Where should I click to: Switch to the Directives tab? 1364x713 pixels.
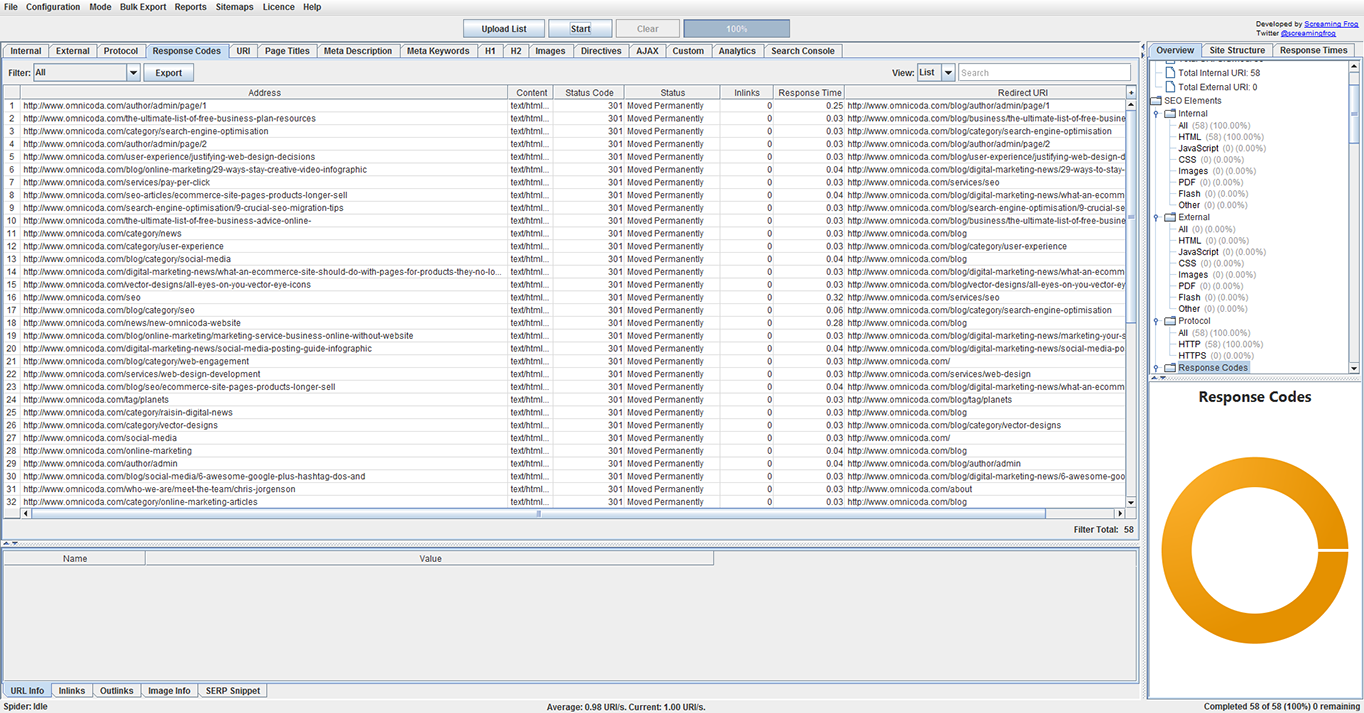click(x=601, y=51)
